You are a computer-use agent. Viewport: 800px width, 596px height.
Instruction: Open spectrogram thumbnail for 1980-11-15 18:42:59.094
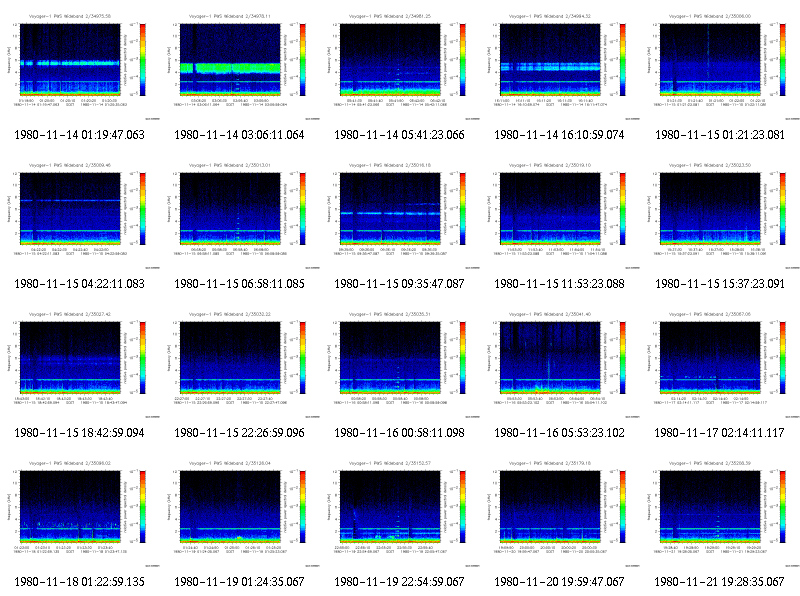(80, 364)
